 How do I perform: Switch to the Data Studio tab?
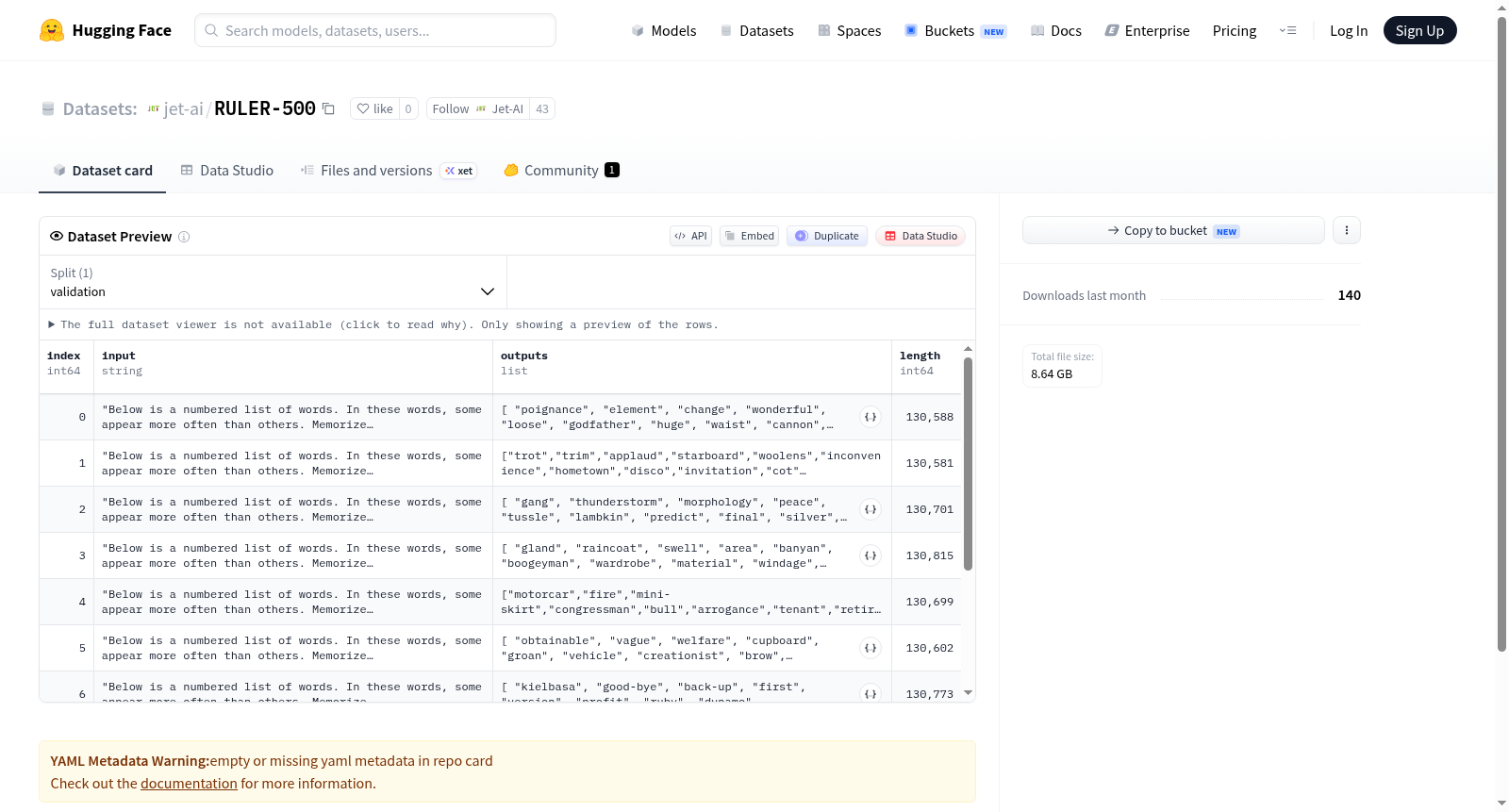pos(227,170)
